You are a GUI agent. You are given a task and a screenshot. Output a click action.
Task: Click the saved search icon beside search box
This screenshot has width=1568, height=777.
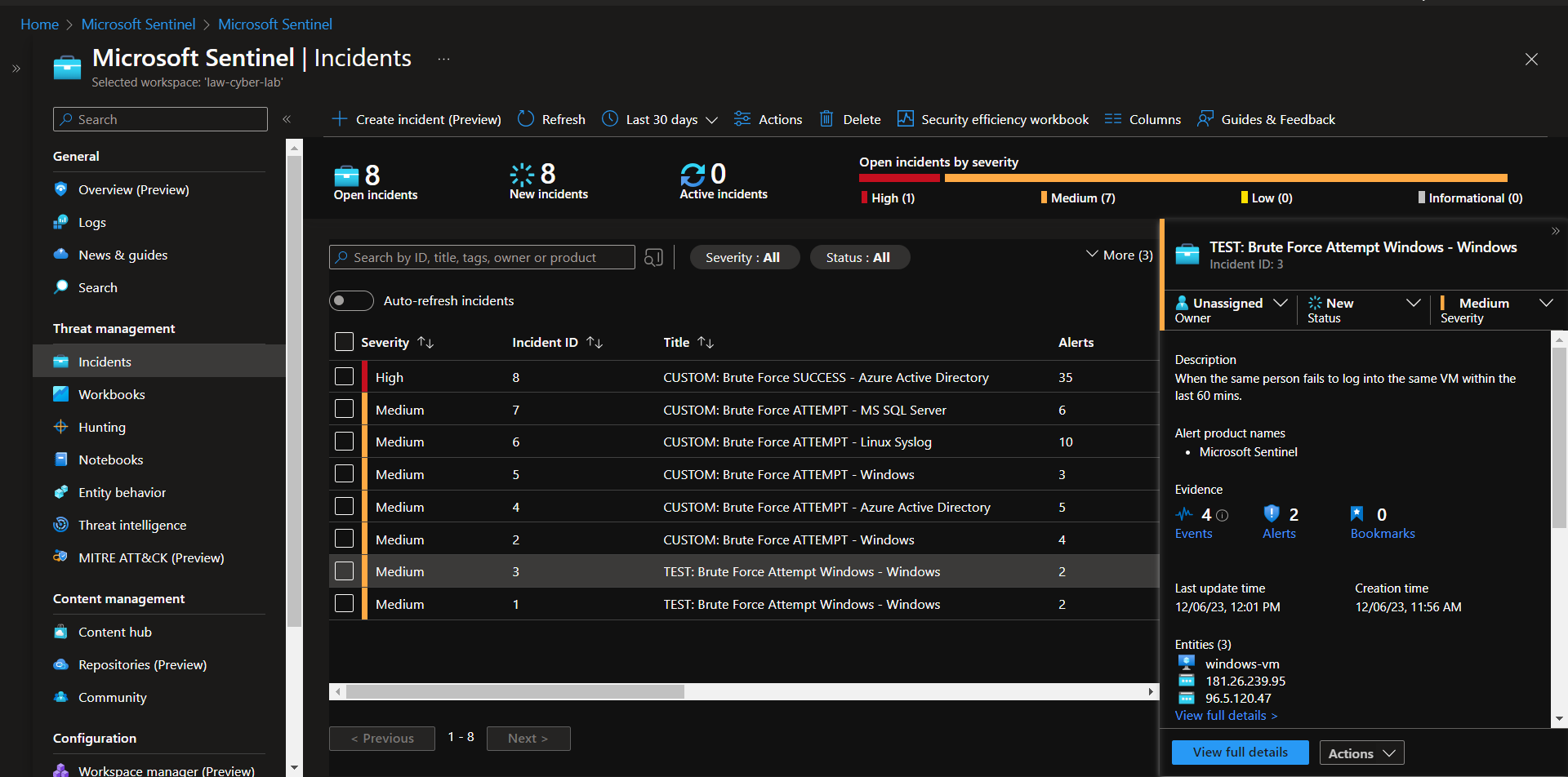point(653,257)
